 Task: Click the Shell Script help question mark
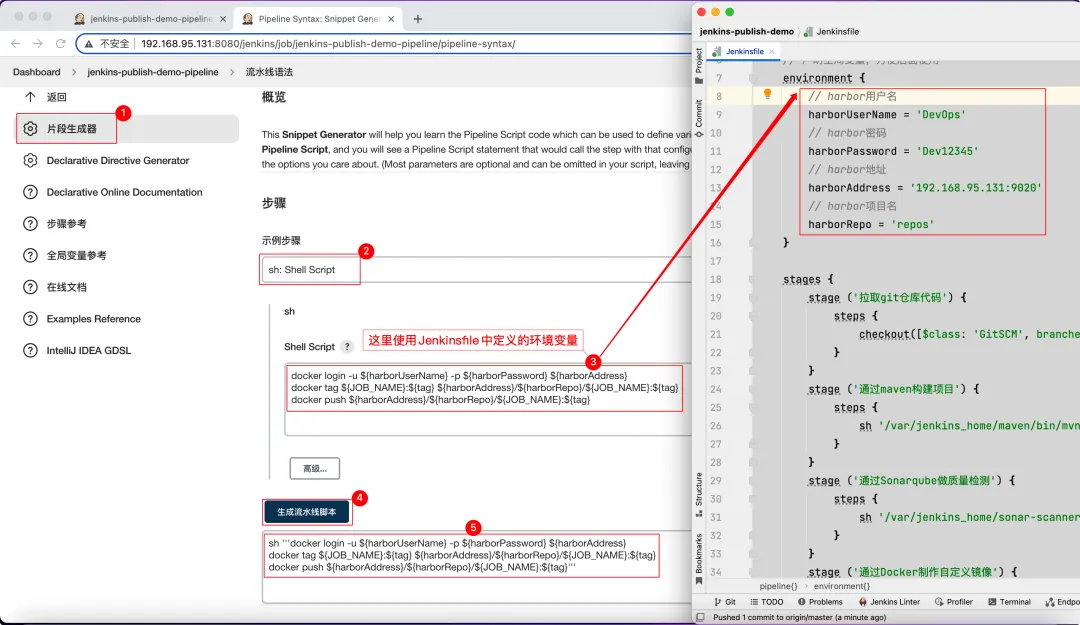click(x=347, y=347)
